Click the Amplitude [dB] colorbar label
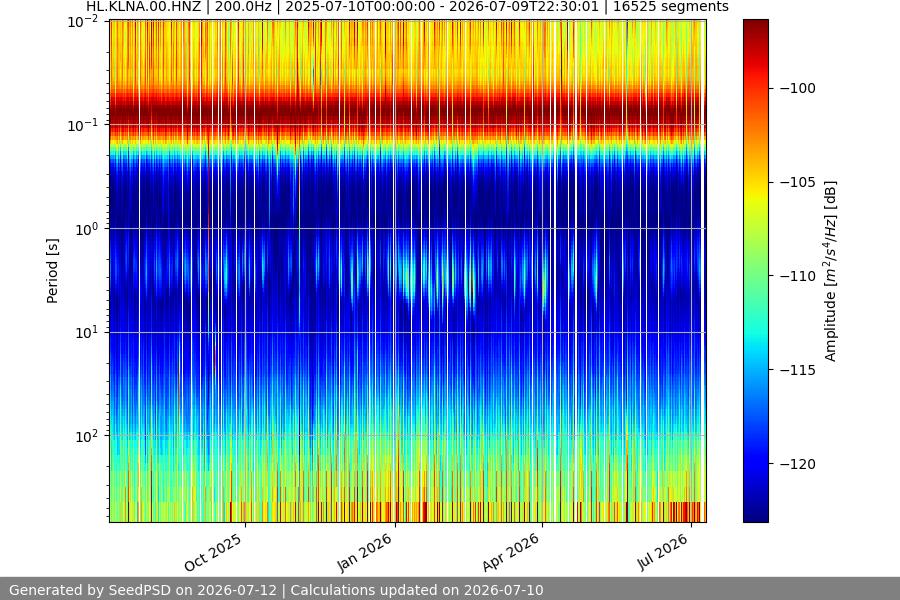 [831, 271]
